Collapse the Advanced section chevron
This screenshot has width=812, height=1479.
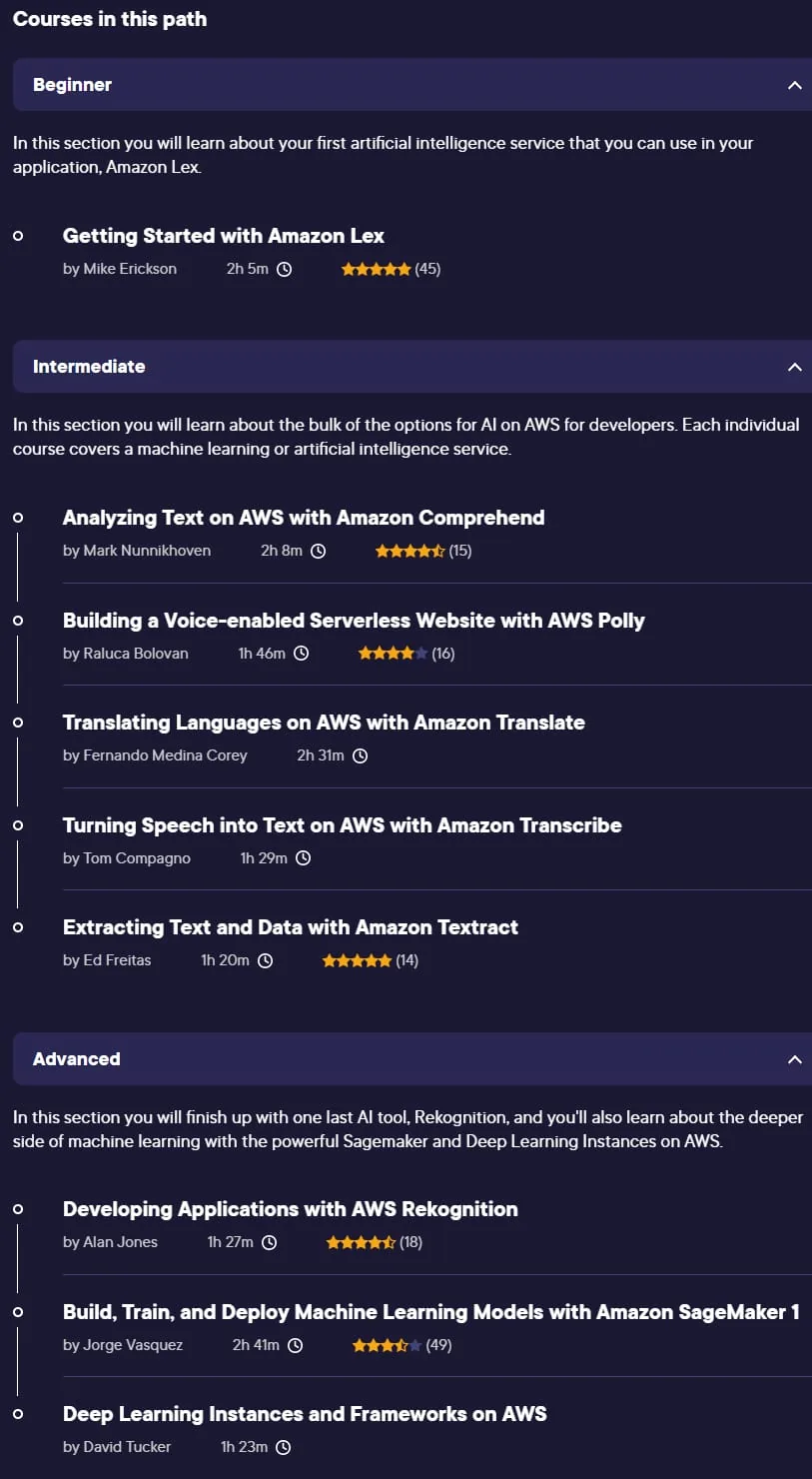795,1059
